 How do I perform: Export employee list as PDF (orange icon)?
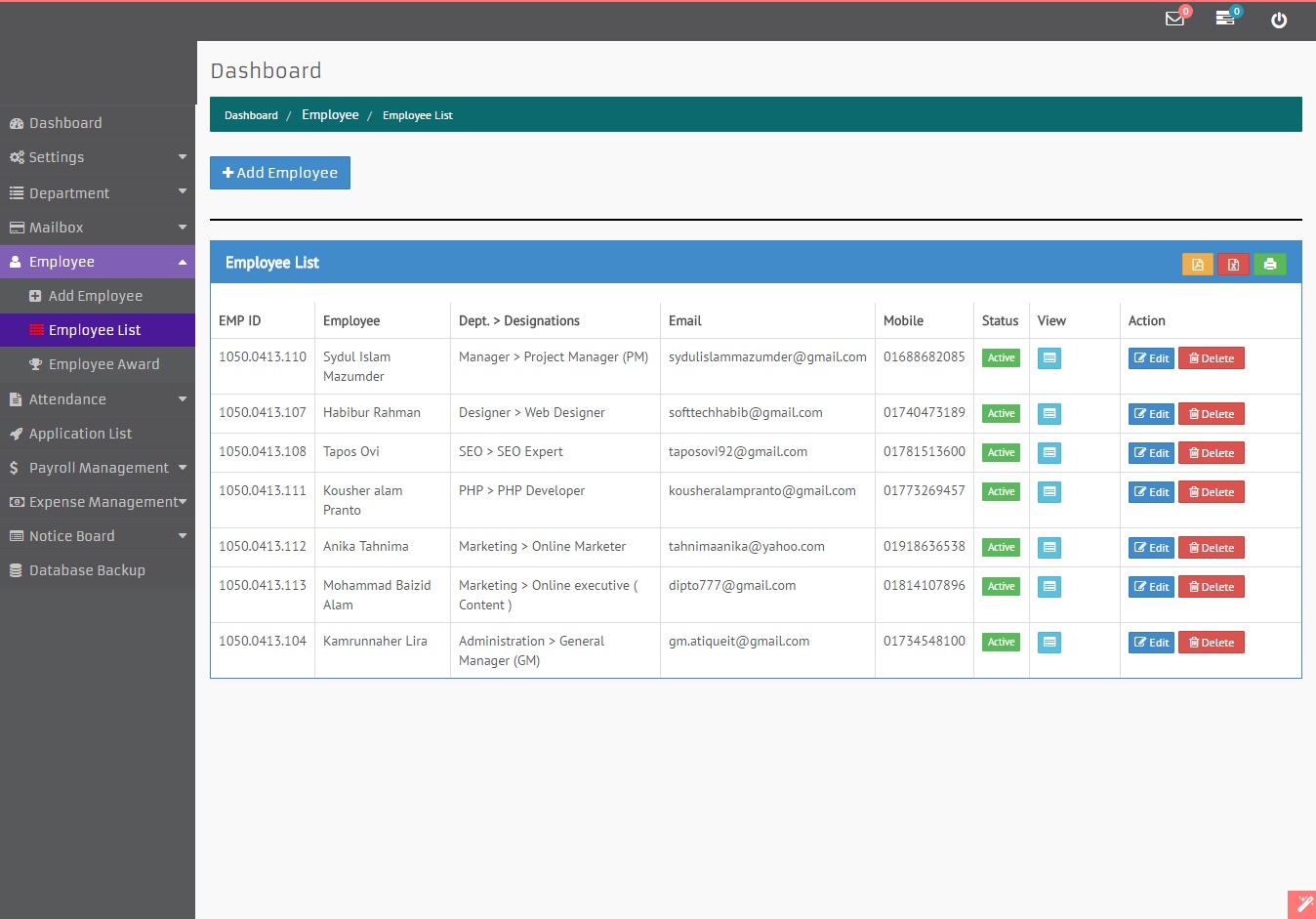click(1198, 264)
